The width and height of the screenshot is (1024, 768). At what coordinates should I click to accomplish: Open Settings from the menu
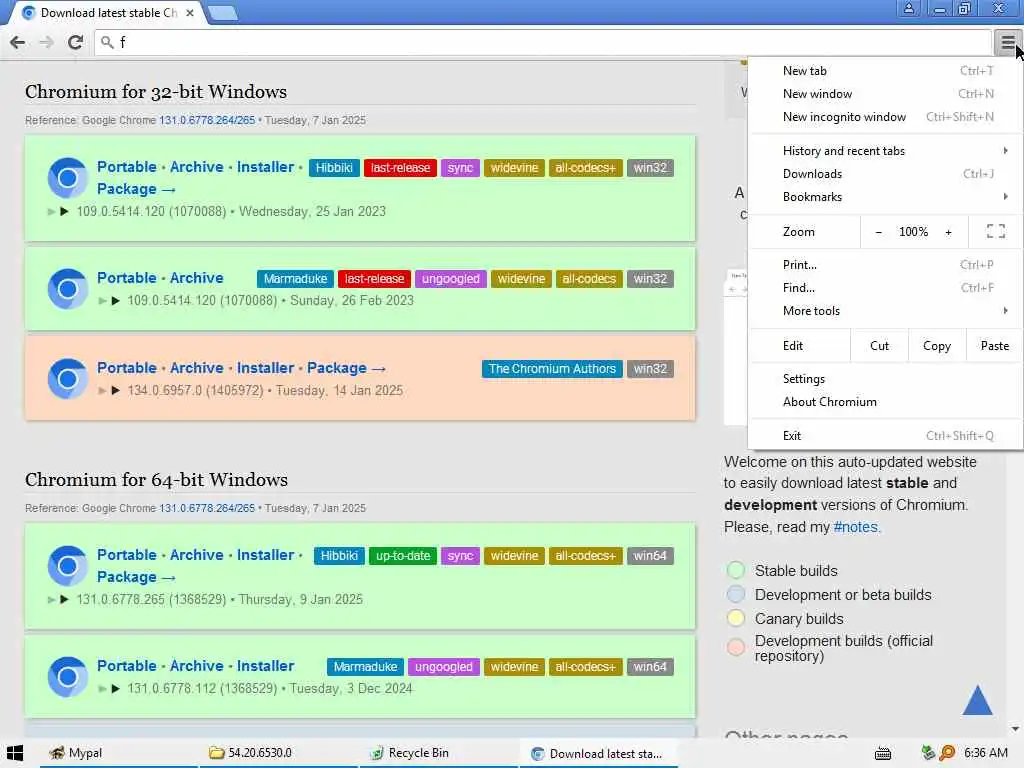[885, 379]
